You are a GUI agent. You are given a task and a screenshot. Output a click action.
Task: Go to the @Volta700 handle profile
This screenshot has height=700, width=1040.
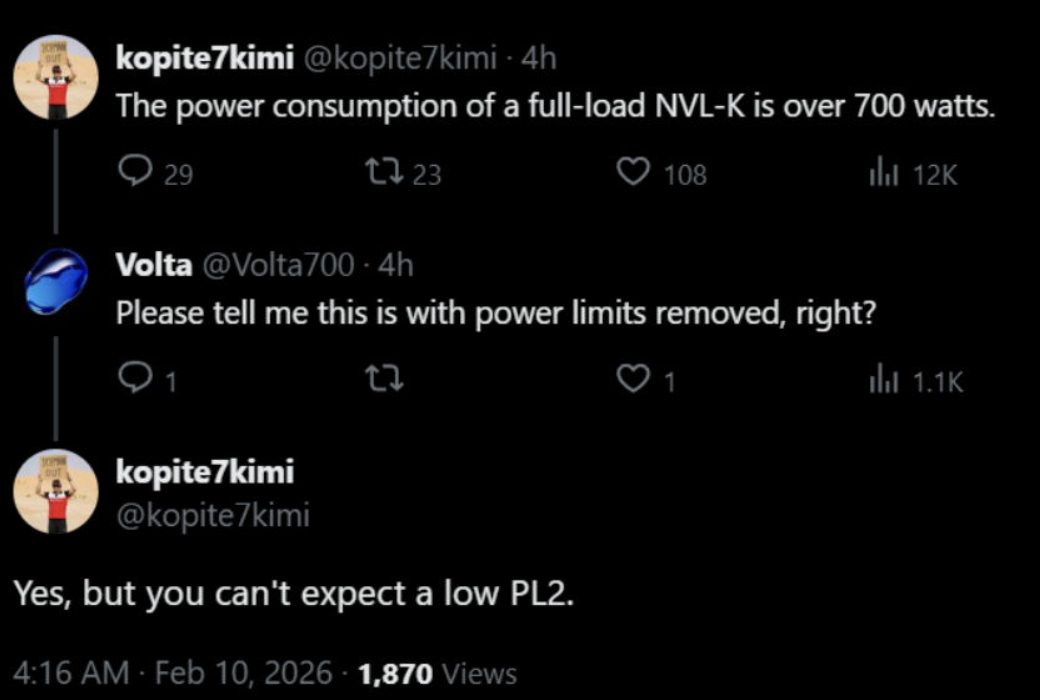click(x=278, y=264)
